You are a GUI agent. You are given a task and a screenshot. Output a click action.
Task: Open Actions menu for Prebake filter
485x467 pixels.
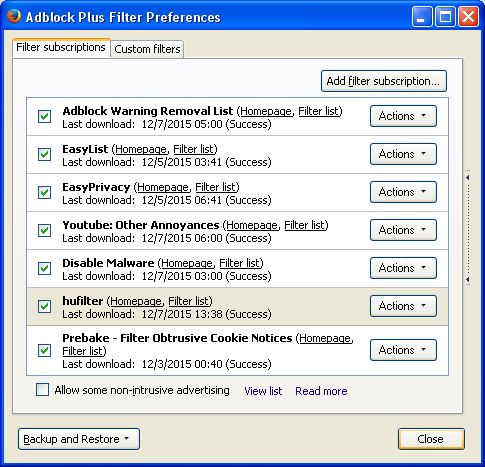coord(403,350)
